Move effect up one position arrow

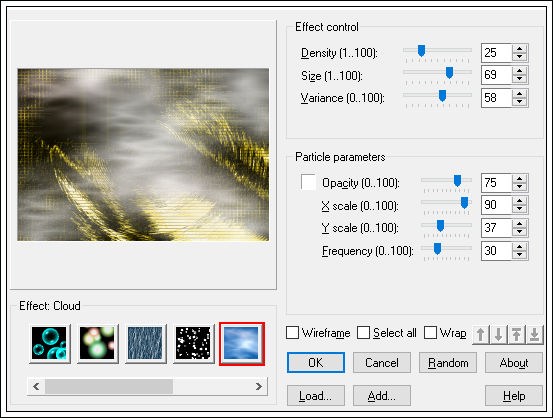click(x=480, y=334)
